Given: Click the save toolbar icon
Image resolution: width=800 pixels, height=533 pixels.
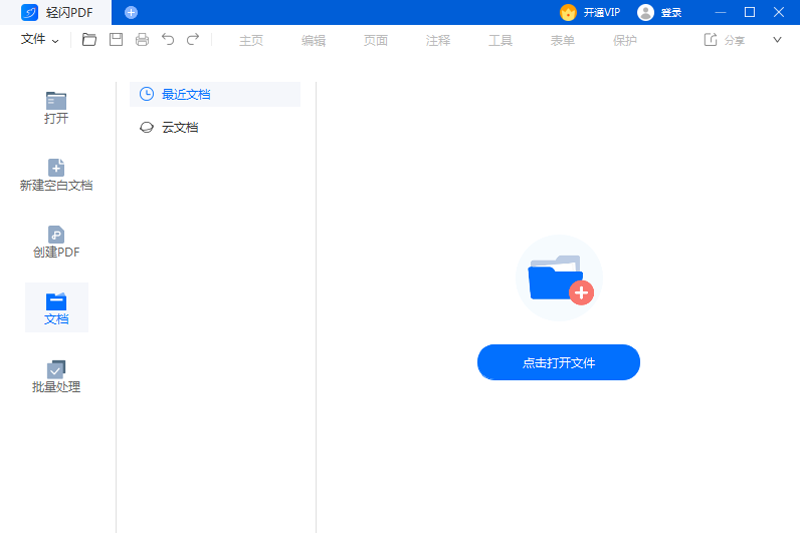Looking at the screenshot, I should [116, 39].
